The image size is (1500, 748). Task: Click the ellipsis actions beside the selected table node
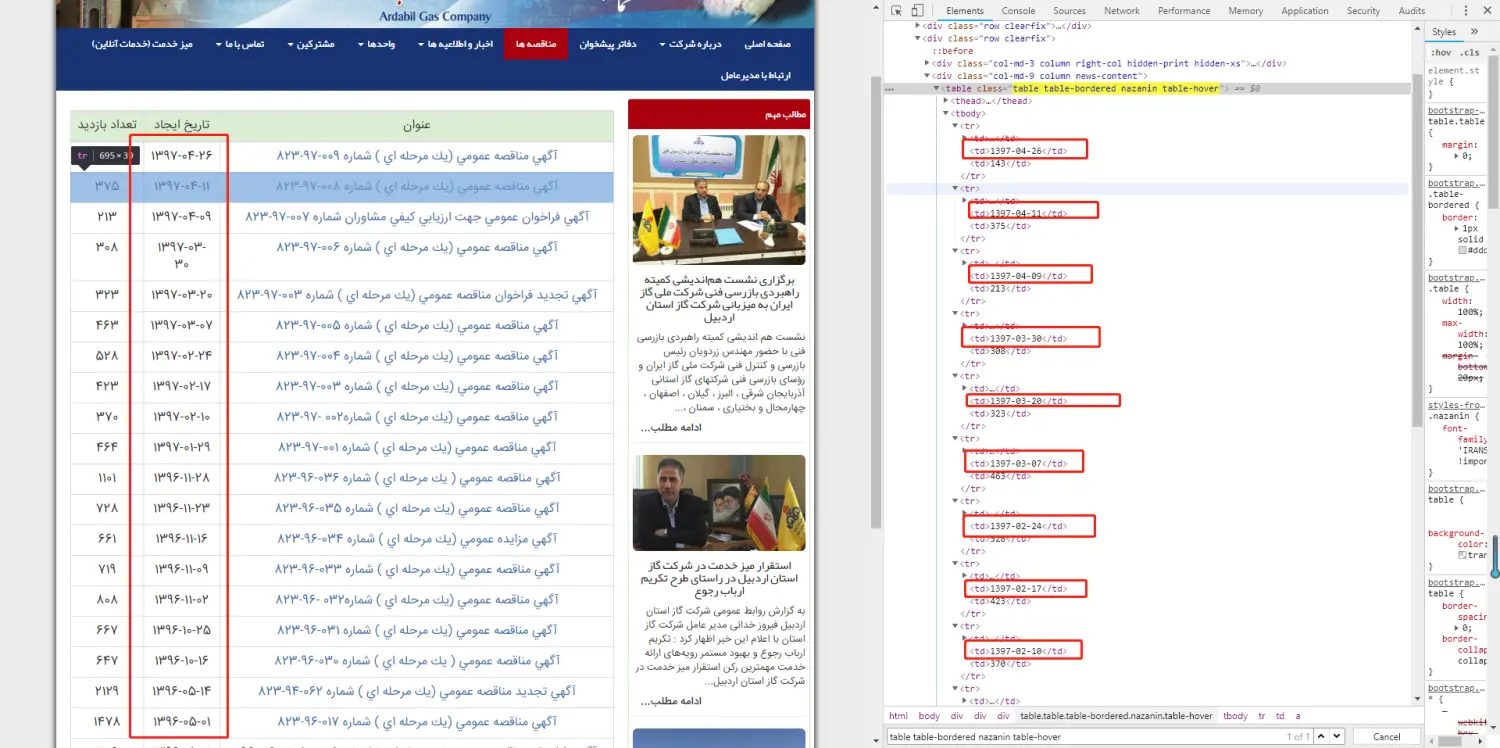tap(890, 88)
